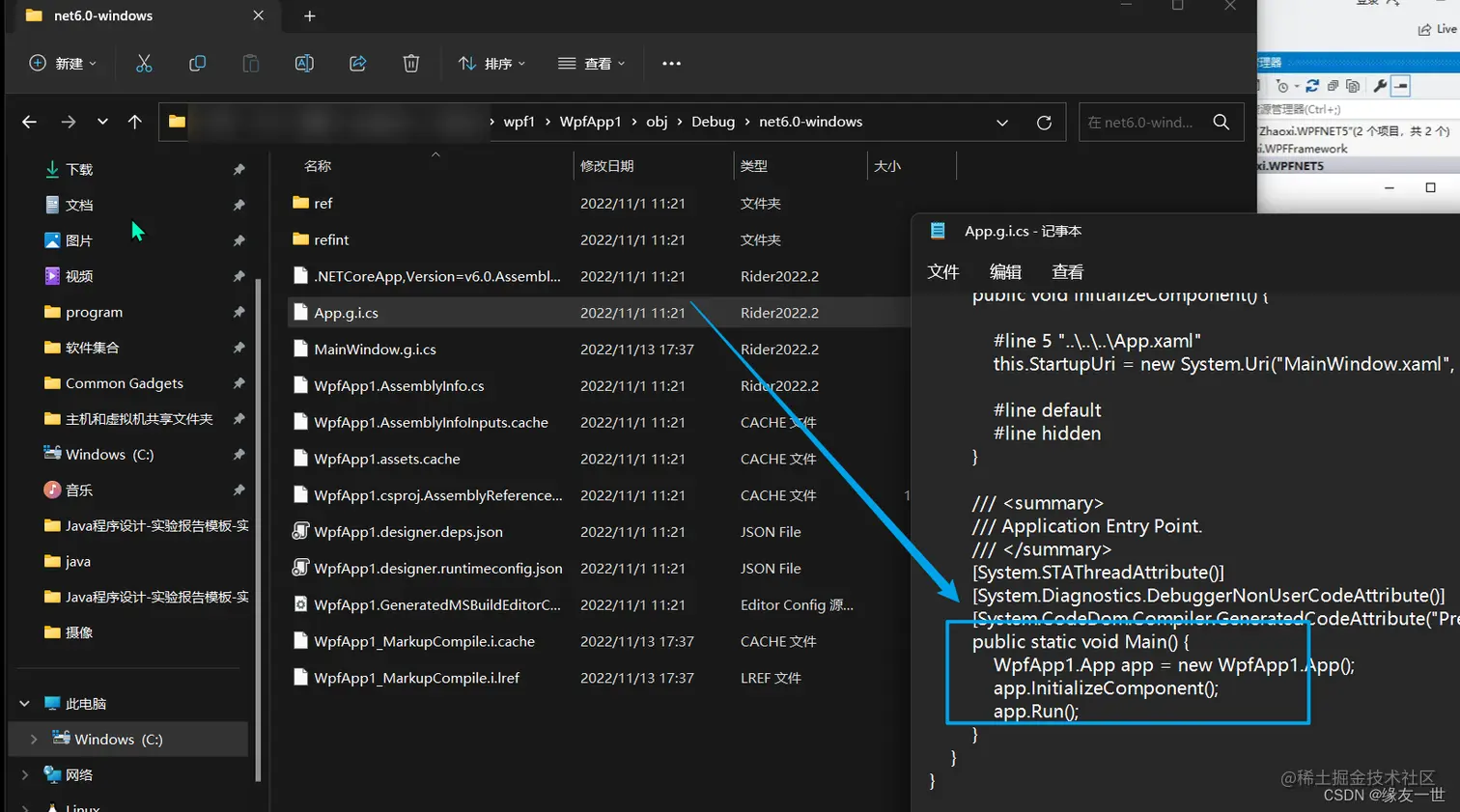Collapse the 此电脑 tree node
The image size is (1460, 812).
24,704
